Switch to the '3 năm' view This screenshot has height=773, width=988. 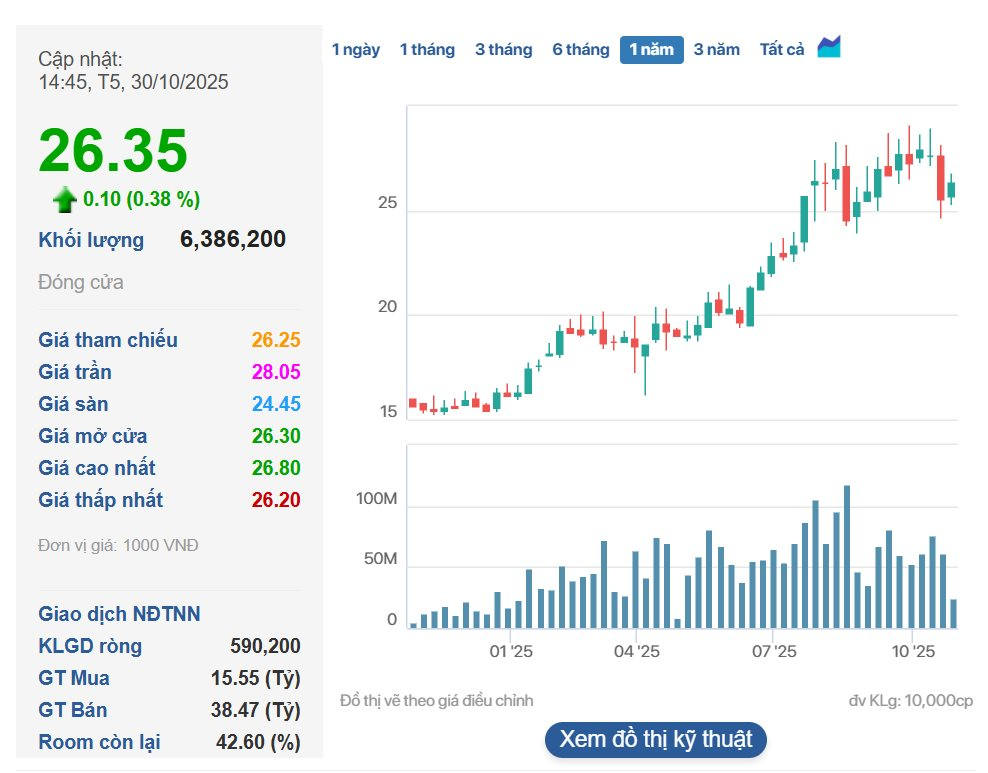716,49
